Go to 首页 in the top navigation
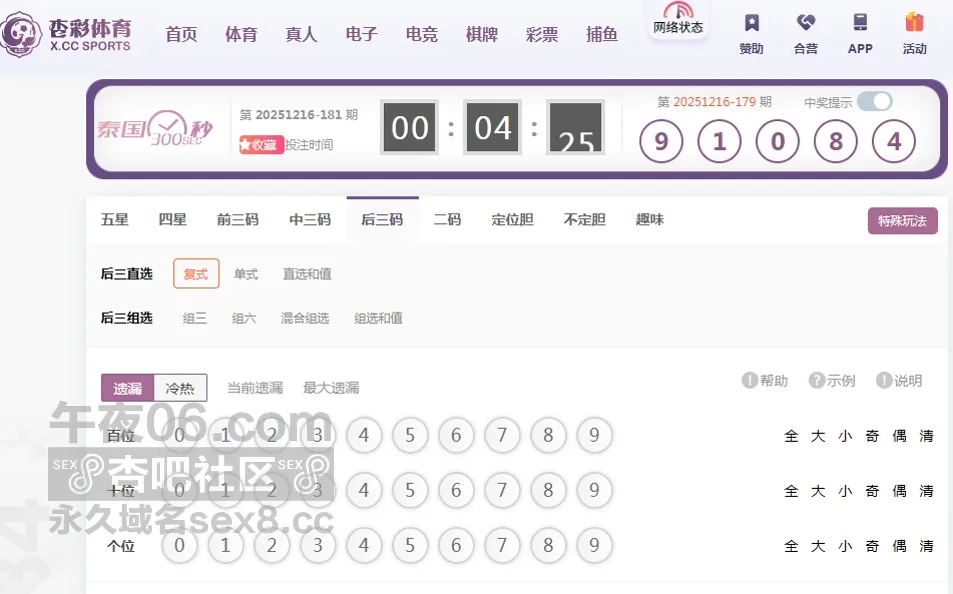 (x=181, y=34)
